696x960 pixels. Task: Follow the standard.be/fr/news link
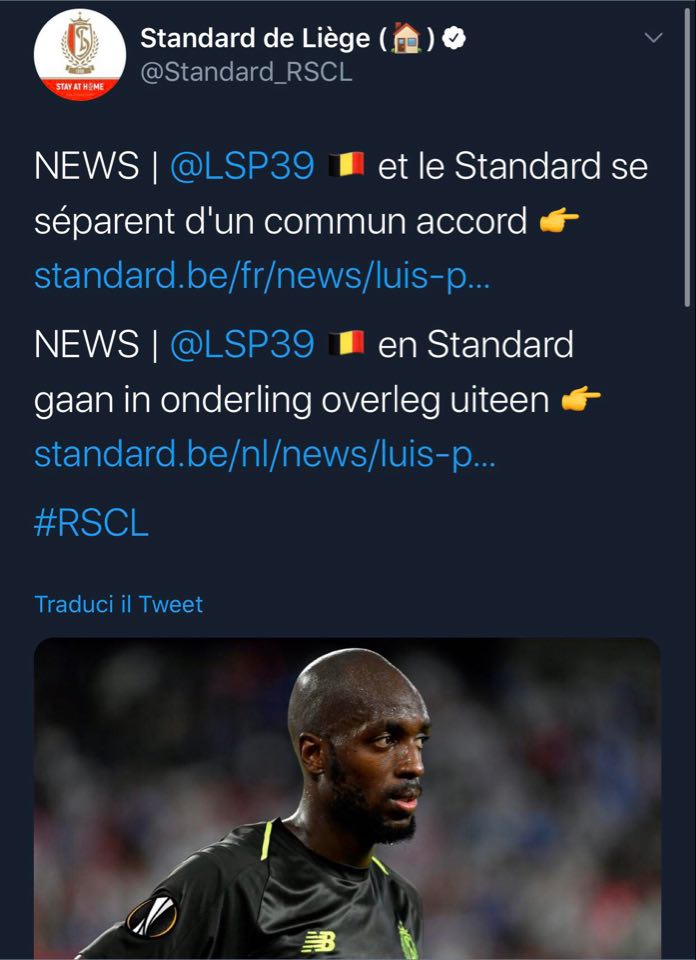(262, 276)
